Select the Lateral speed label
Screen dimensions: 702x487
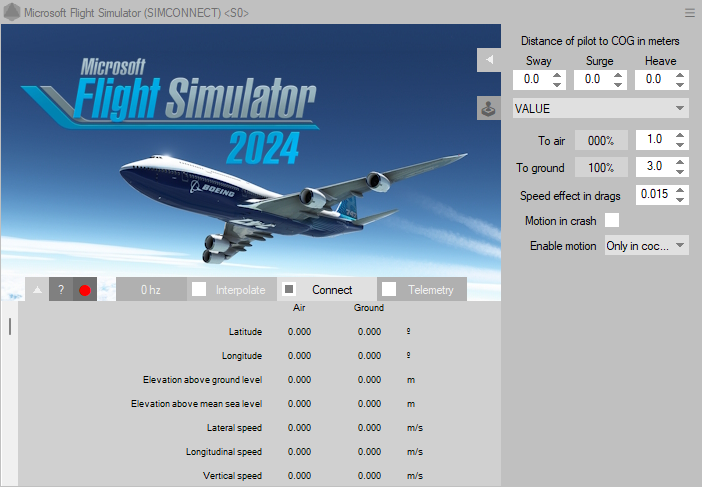click(x=234, y=428)
